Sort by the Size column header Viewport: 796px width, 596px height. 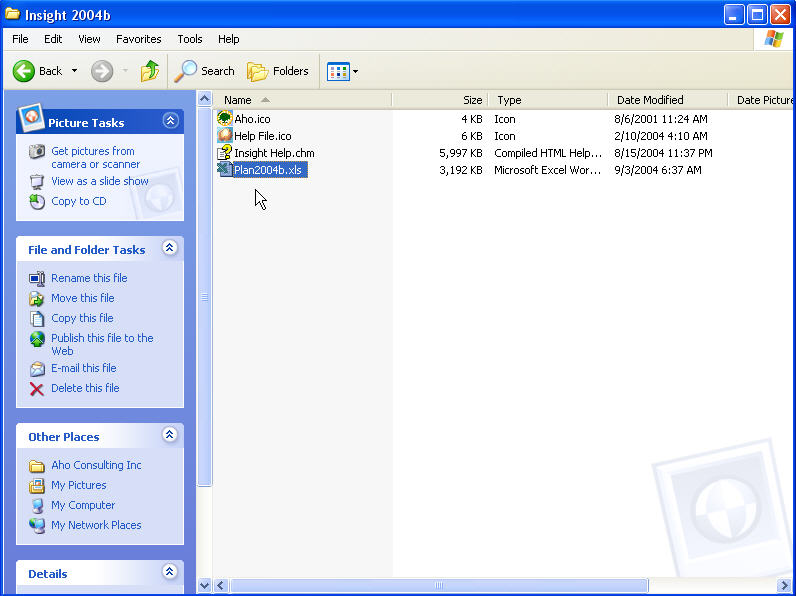pyautogui.click(x=440, y=100)
